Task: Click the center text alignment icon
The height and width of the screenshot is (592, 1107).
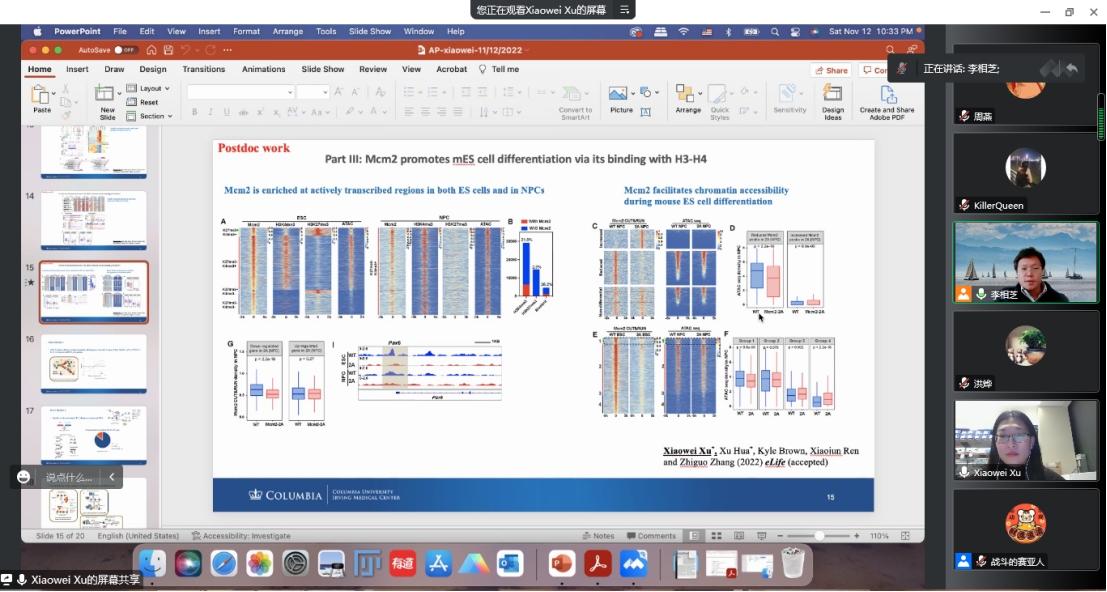Action: [425, 112]
